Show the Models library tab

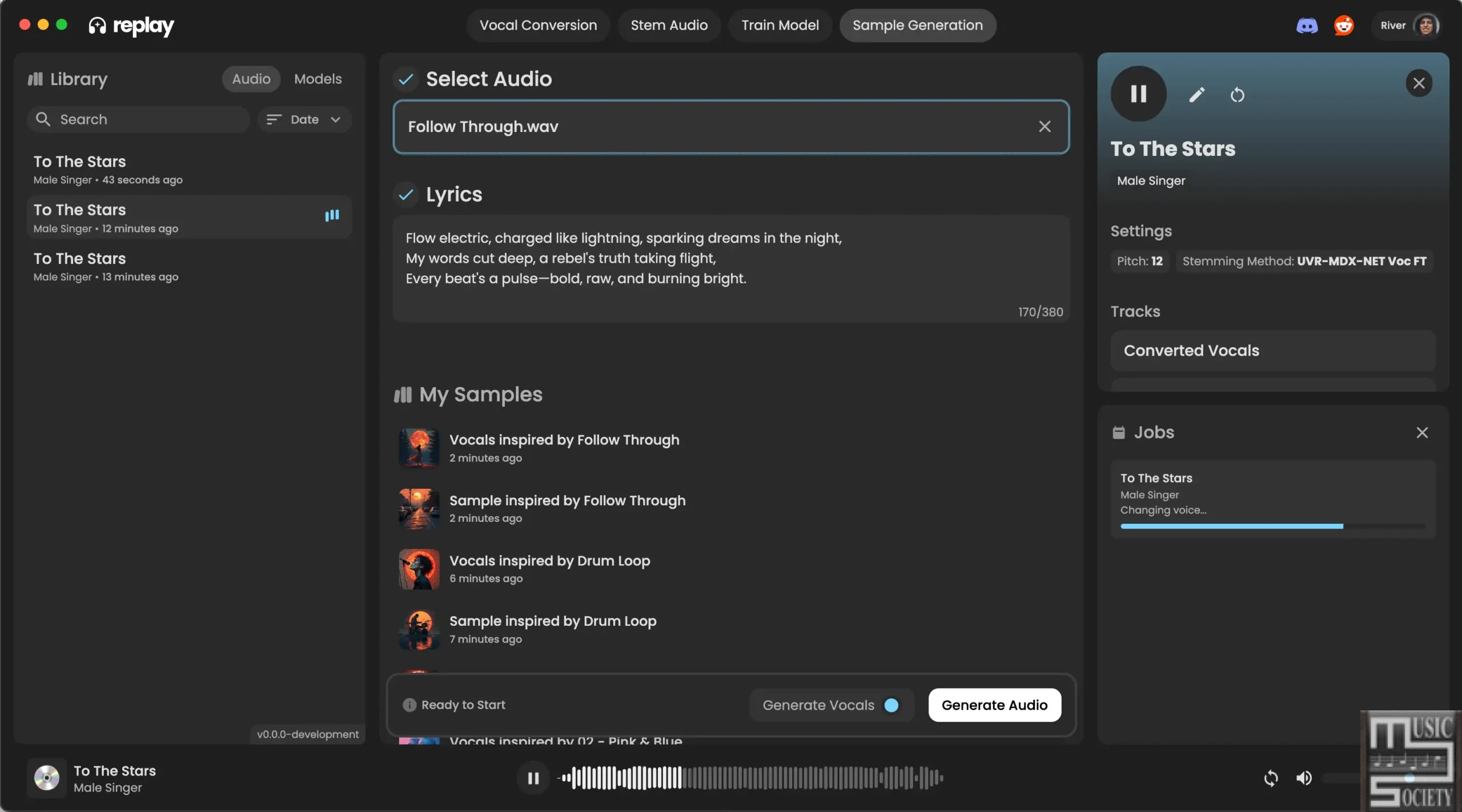coord(318,79)
